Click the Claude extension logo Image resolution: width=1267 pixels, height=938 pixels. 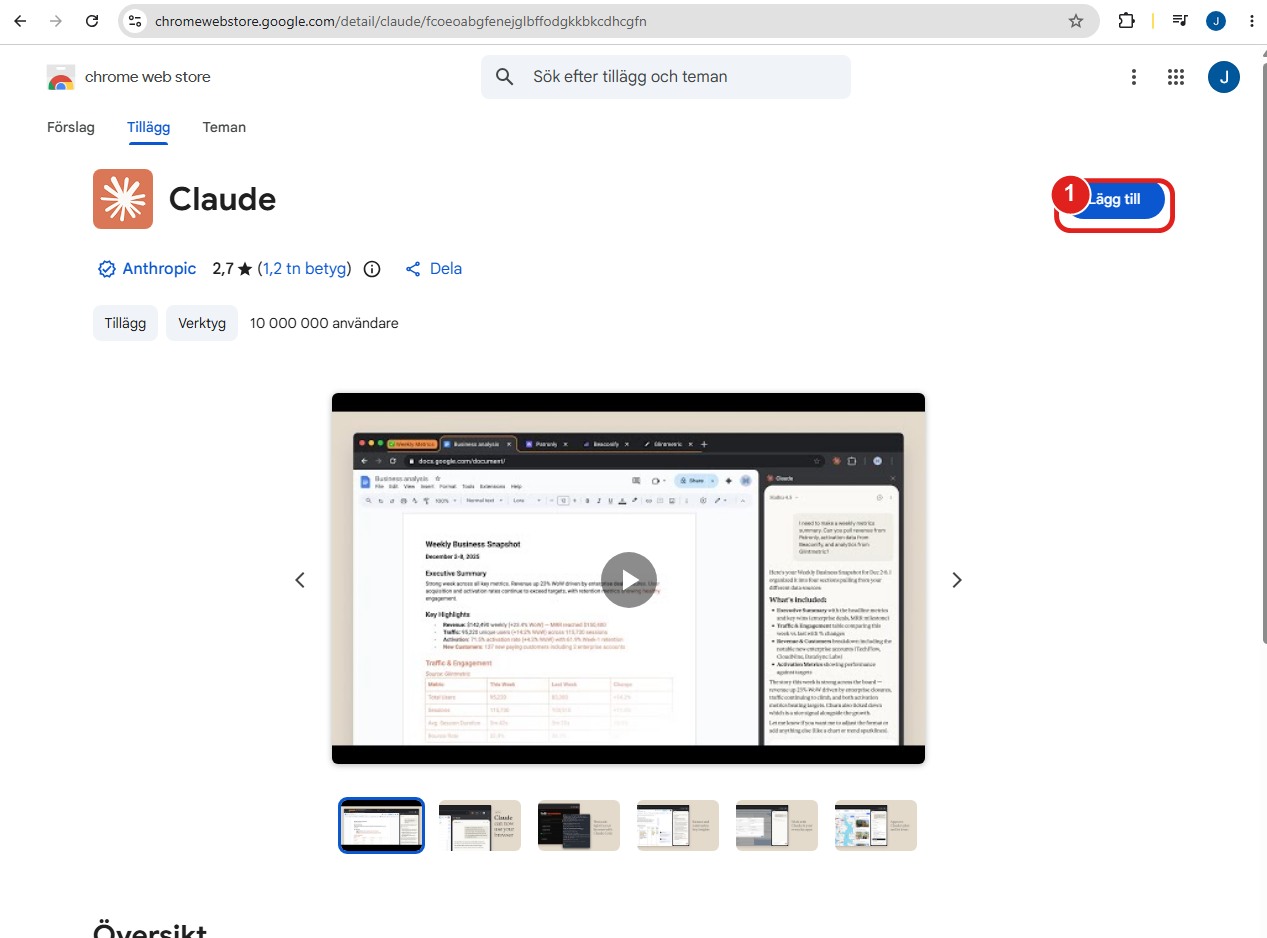[123, 199]
